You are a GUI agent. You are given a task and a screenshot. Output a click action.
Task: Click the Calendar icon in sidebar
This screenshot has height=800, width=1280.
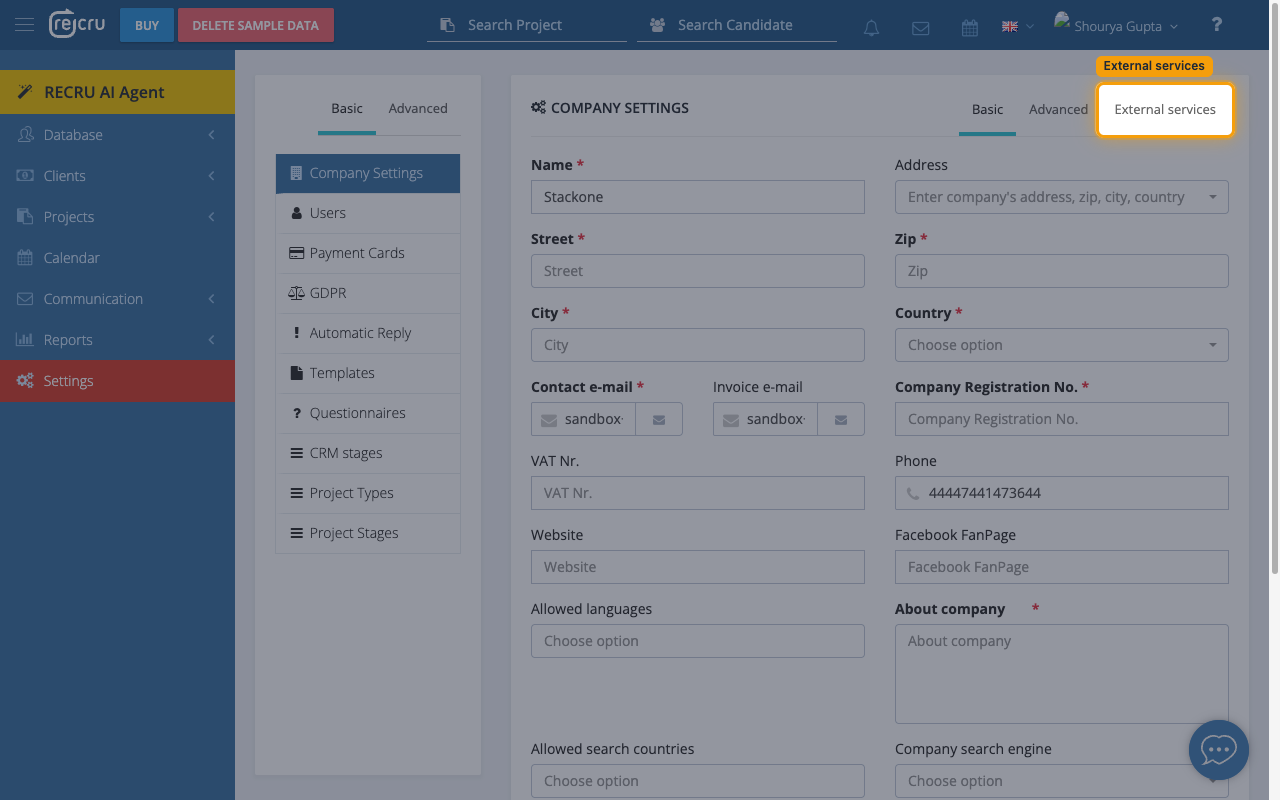25,258
